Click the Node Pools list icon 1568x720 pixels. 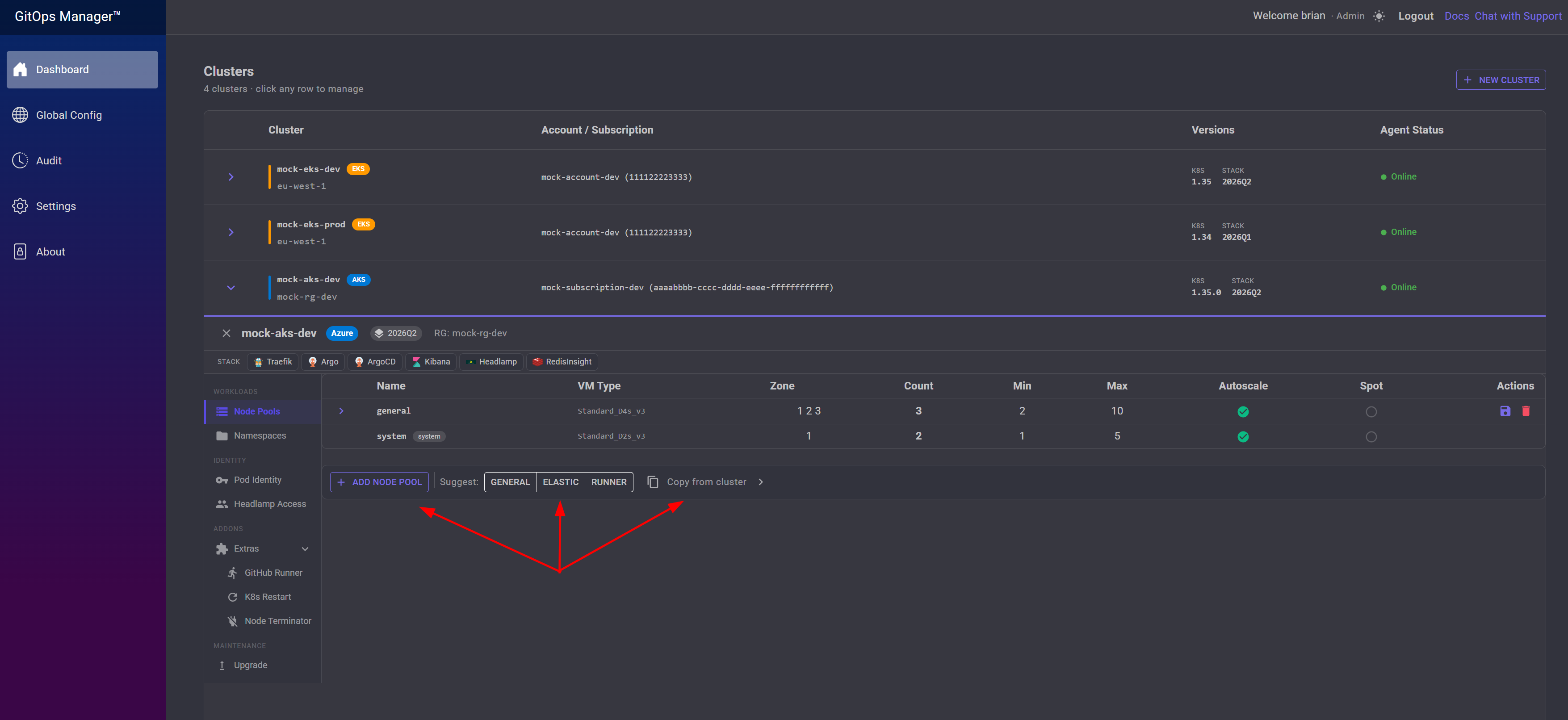point(222,411)
